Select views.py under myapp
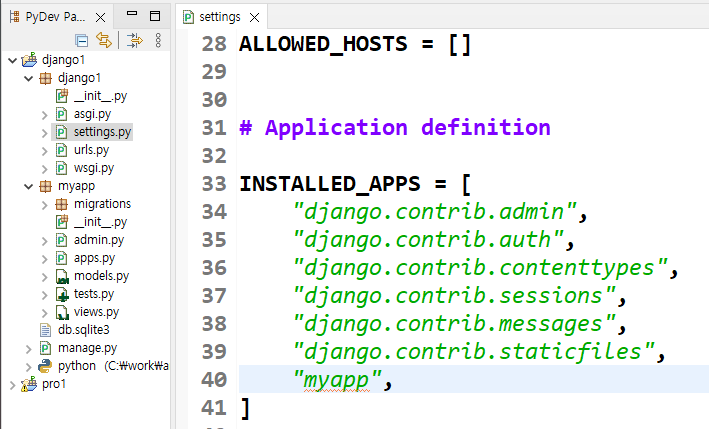This screenshot has width=709, height=429. [x=96, y=312]
